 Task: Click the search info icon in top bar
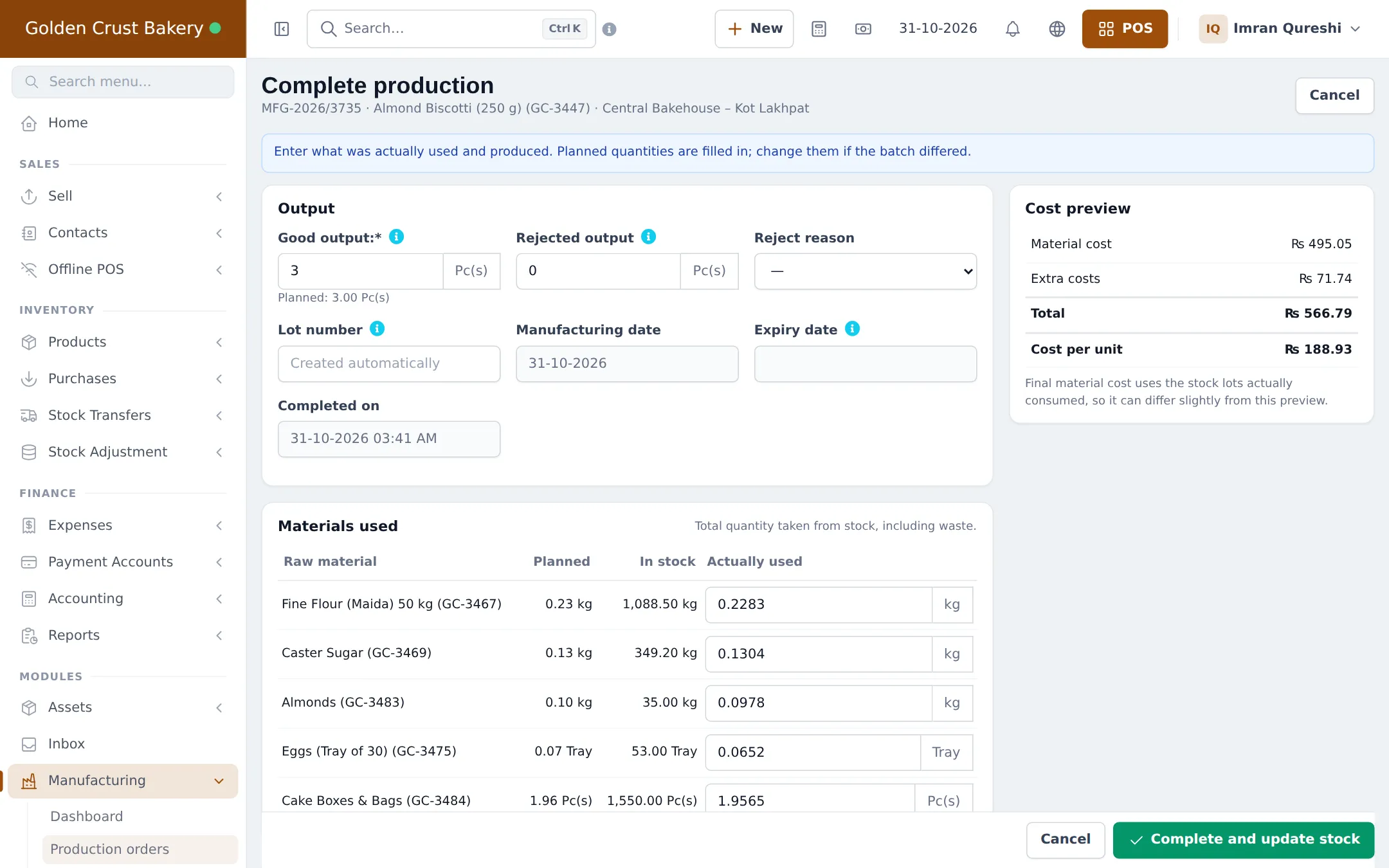(610, 29)
